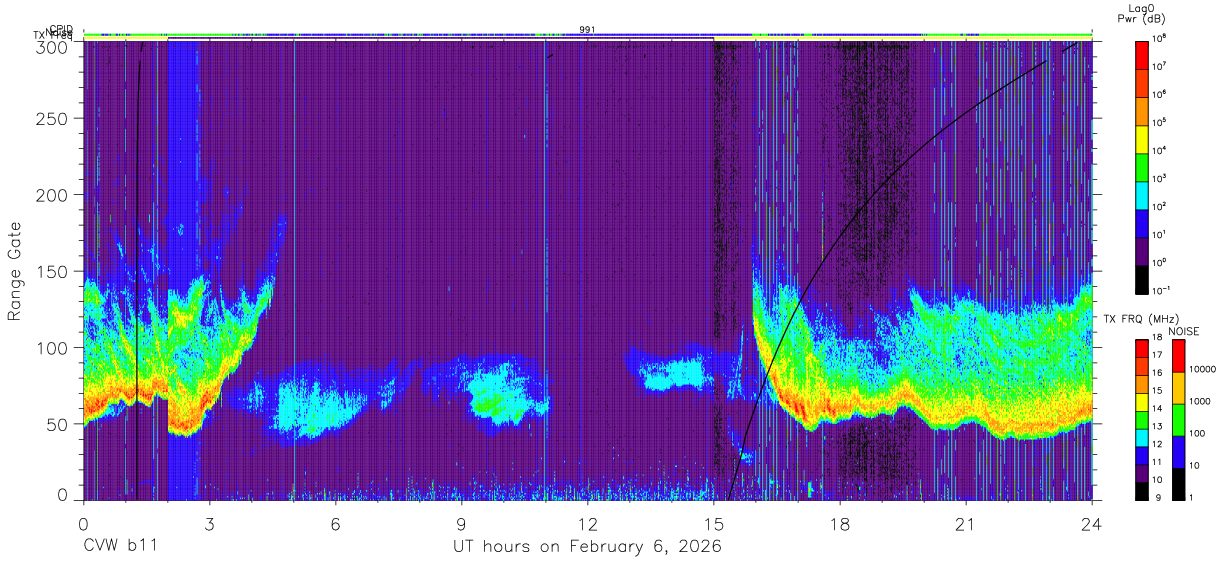1228x567 pixels.
Task: Click the "Lag0 Pwr (dB)" colorbar title
Action: click(x=1141, y=13)
